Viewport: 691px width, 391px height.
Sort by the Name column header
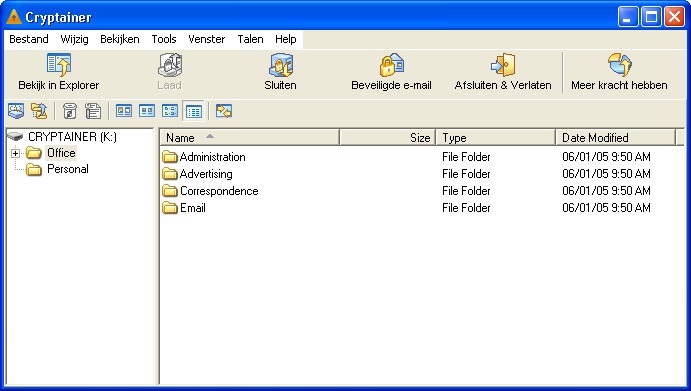coord(249,138)
